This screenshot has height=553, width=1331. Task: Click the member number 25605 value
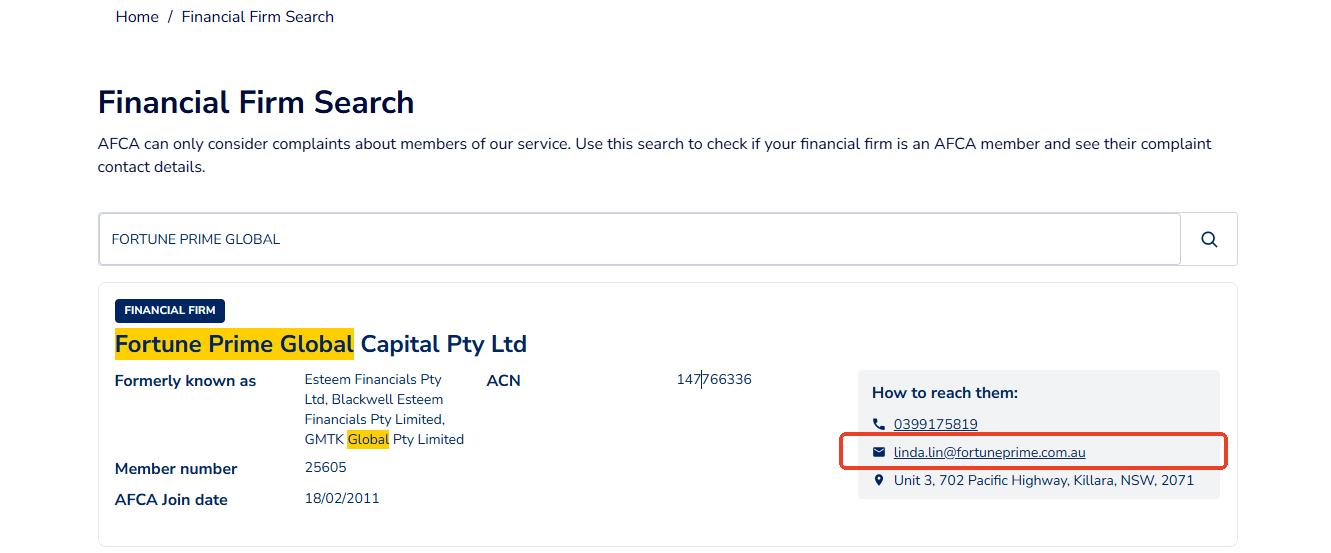[x=325, y=467]
